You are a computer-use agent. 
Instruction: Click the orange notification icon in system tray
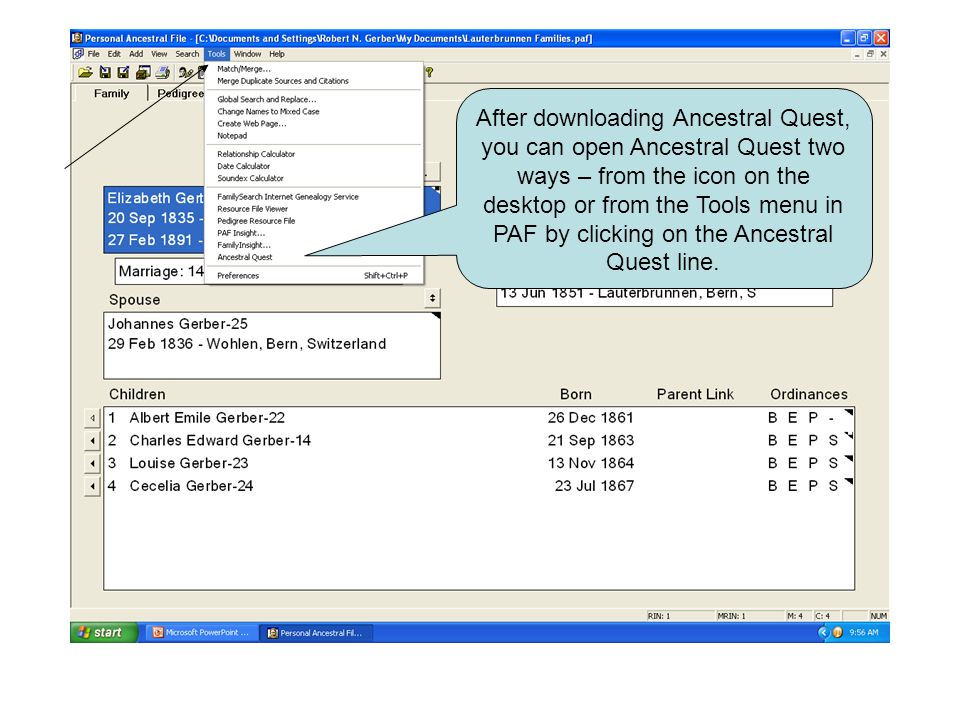coord(837,632)
